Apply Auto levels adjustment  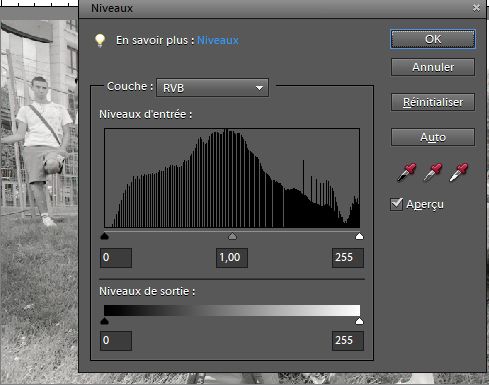coord(433,137)
